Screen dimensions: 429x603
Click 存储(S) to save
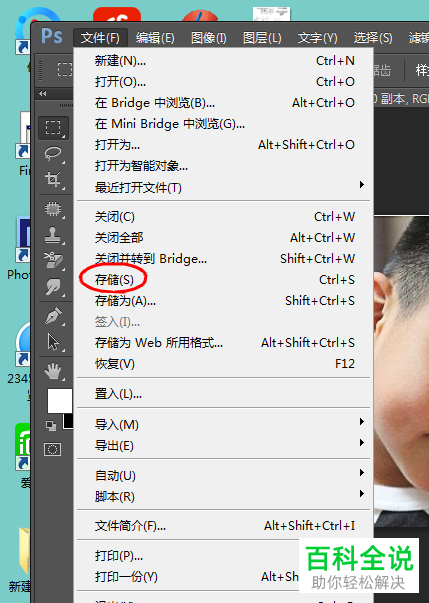pos(224,280)
